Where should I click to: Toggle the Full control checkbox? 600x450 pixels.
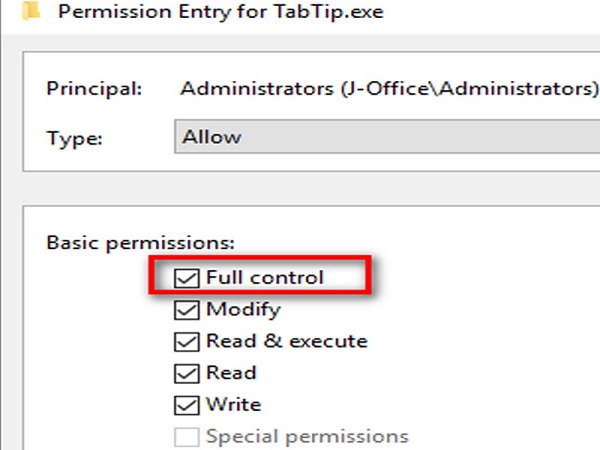point(187,278)
